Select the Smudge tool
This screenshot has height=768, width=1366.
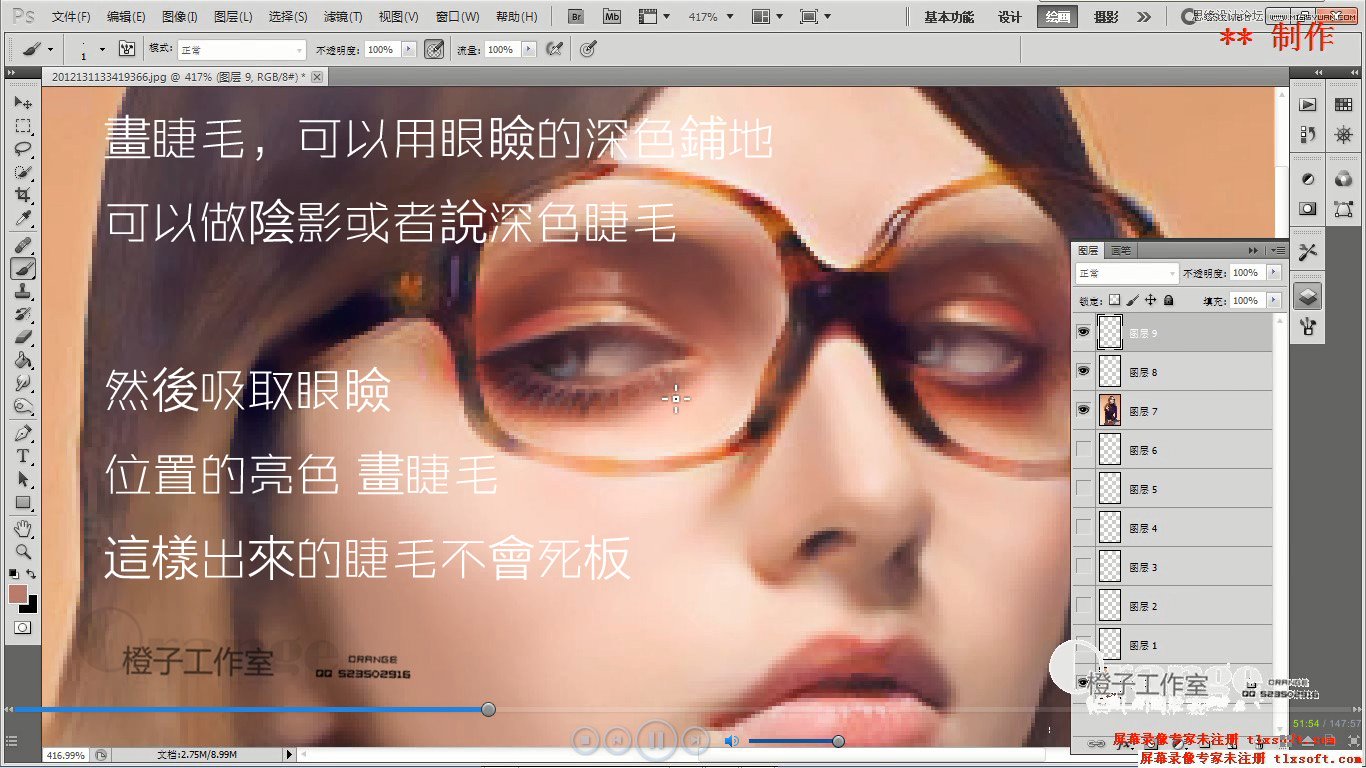(23, 383)
